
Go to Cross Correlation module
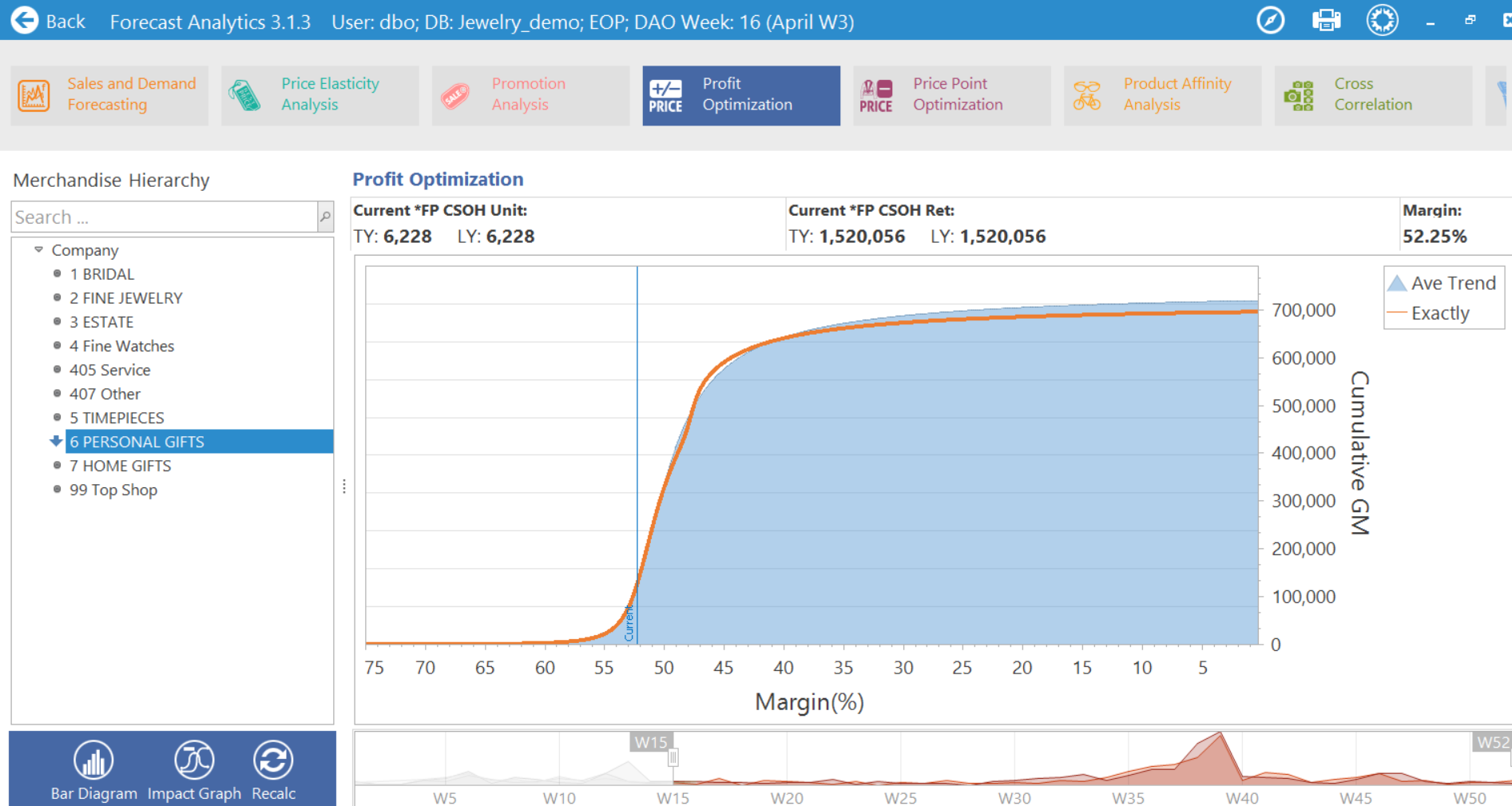[1372, 95]
